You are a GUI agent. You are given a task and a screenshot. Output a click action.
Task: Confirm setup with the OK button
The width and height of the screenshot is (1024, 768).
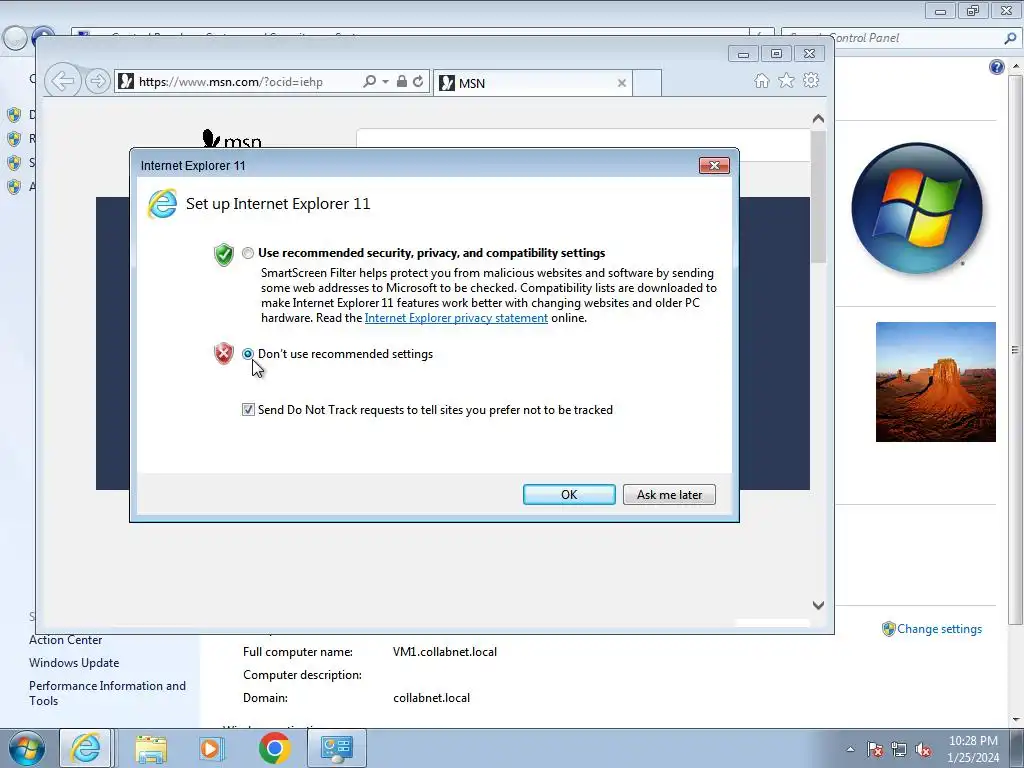569,494
